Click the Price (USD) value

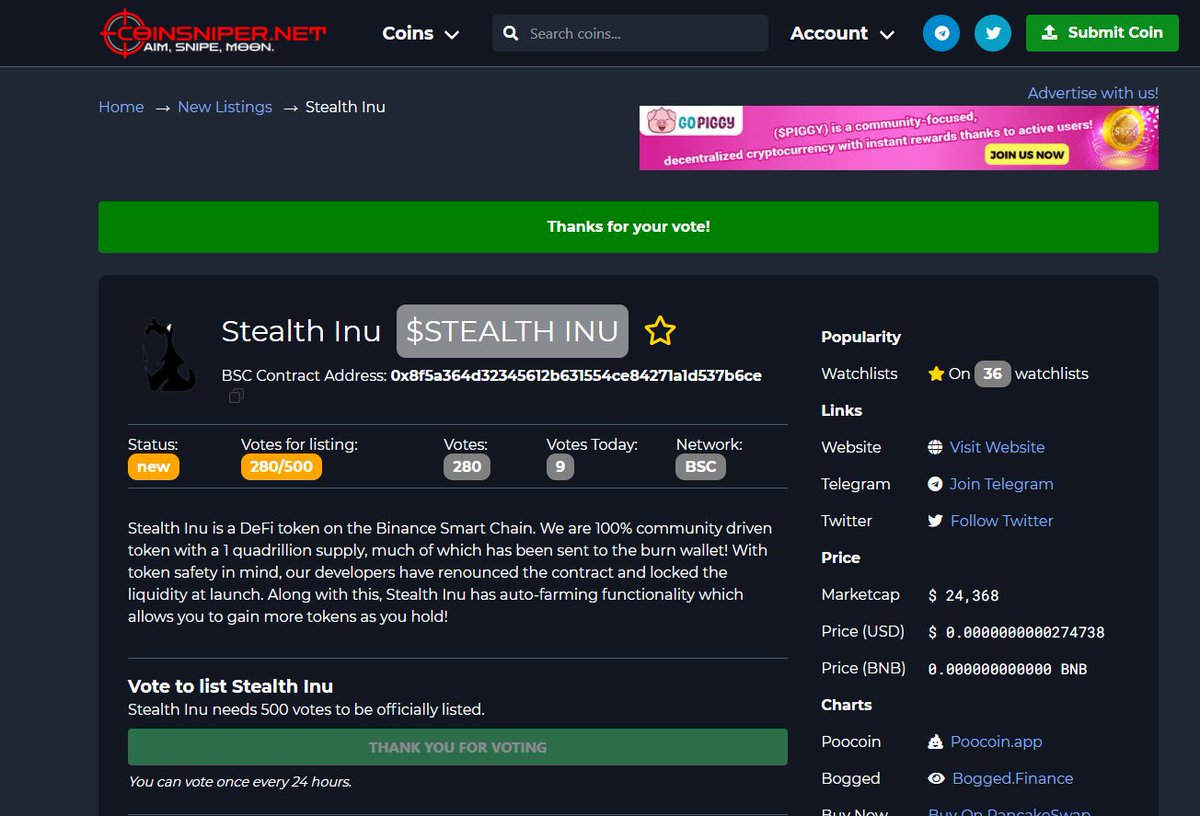click(x=1016, y=632)
